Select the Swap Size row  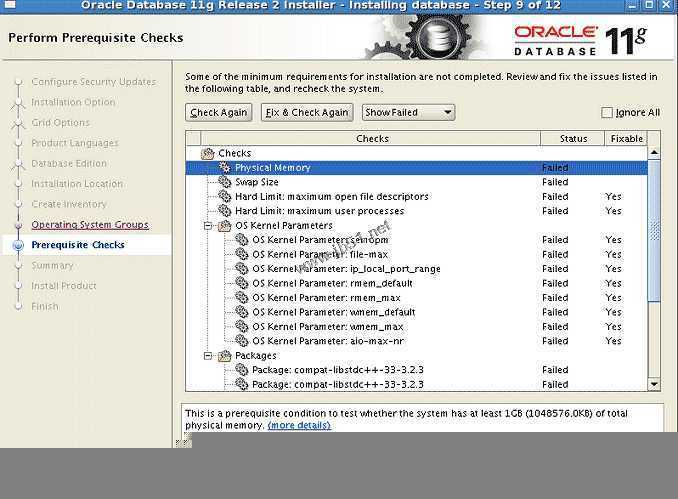point(416,182)
